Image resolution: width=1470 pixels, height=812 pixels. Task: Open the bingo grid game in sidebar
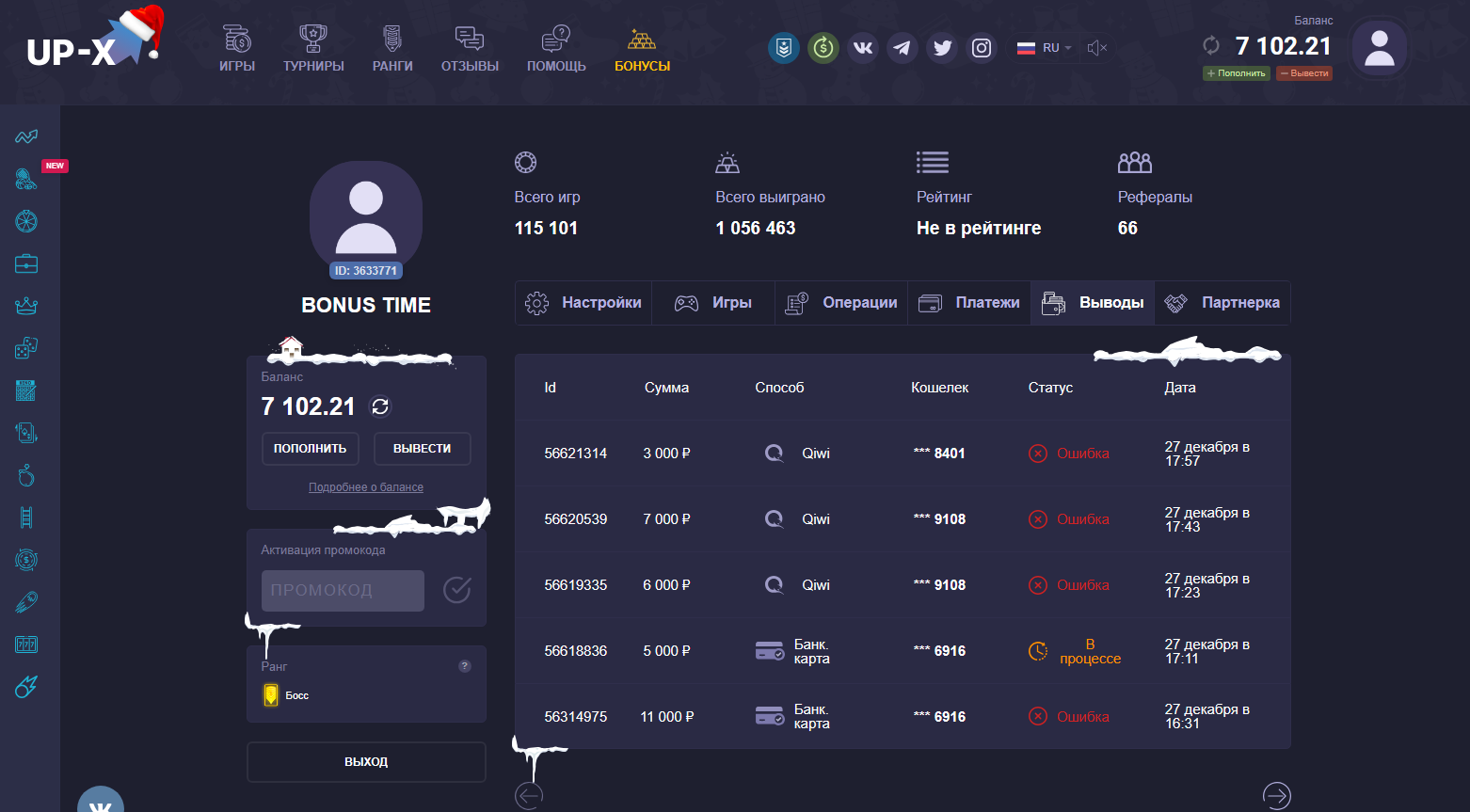point(26,390)
